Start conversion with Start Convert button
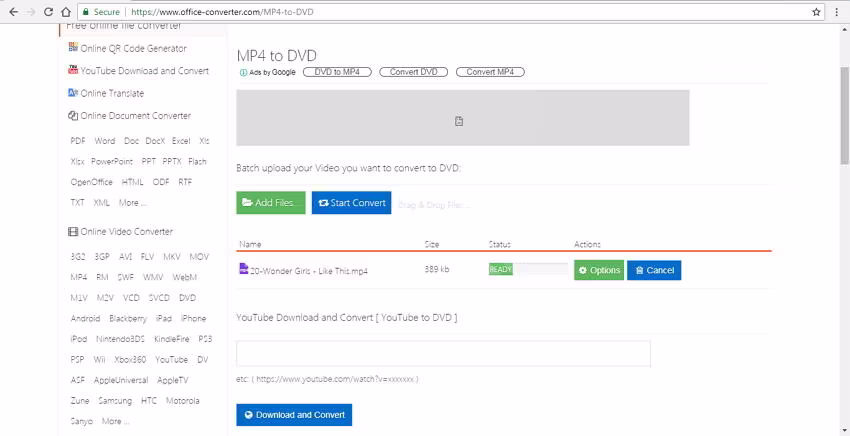850x436 pixels. (x=351, y=203)
